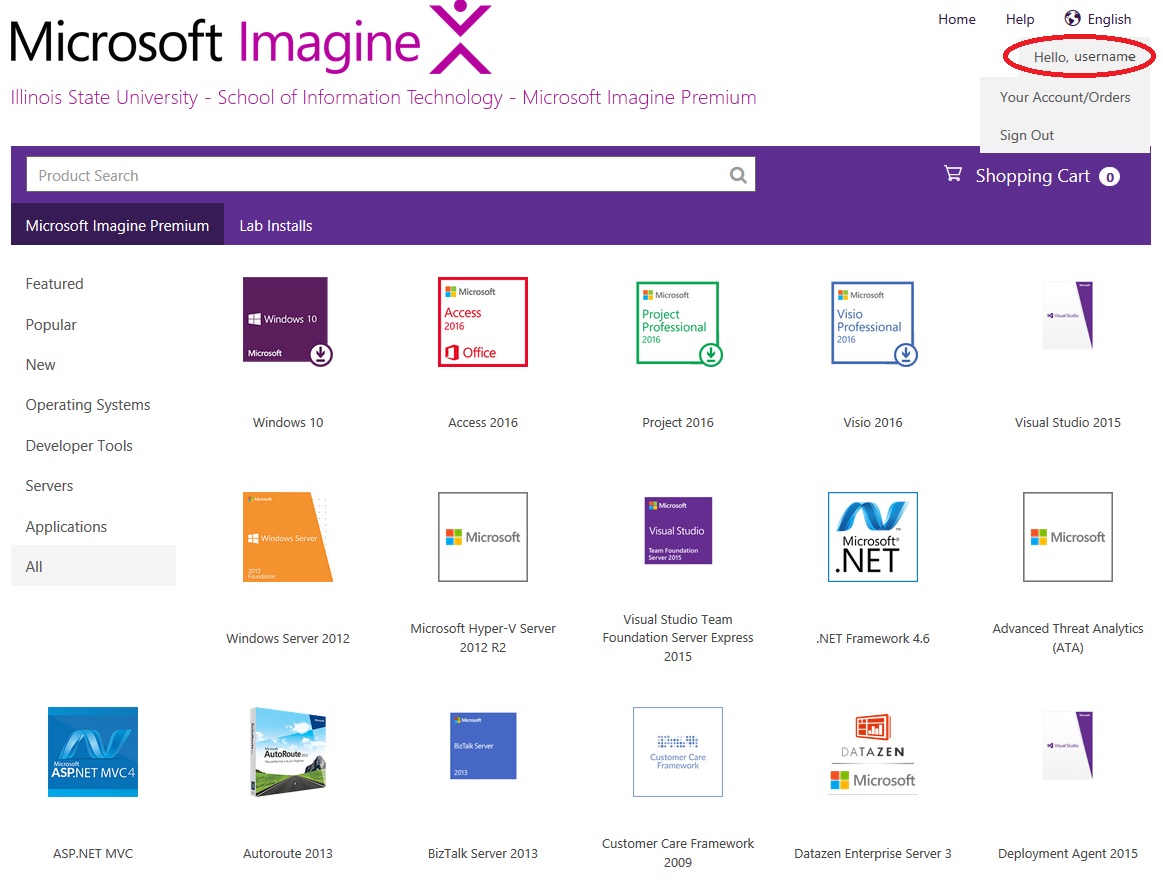Click the search magnifier icon
This screenshot has width=1163, height=892.
tap(738, 175)
